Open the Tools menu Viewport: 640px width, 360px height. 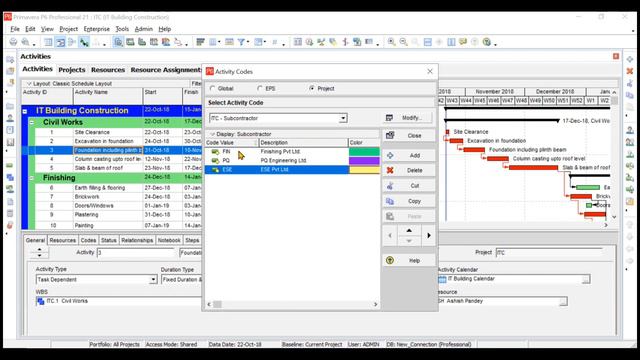[x=122, y=29]
